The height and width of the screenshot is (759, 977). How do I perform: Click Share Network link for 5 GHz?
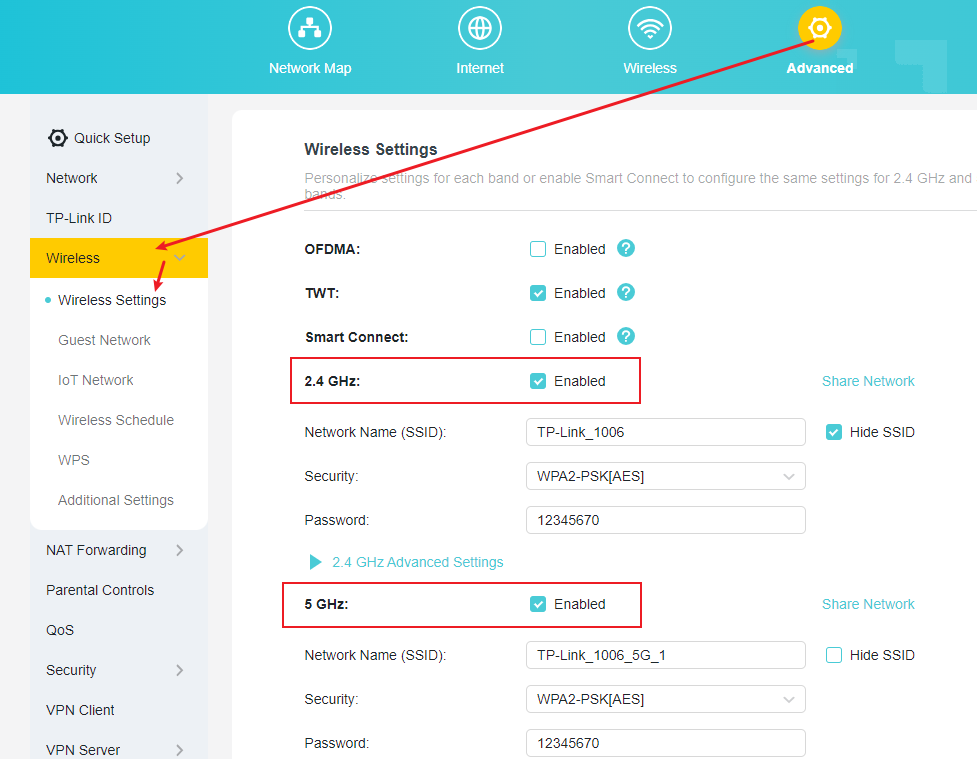click(x=868, y=604)
